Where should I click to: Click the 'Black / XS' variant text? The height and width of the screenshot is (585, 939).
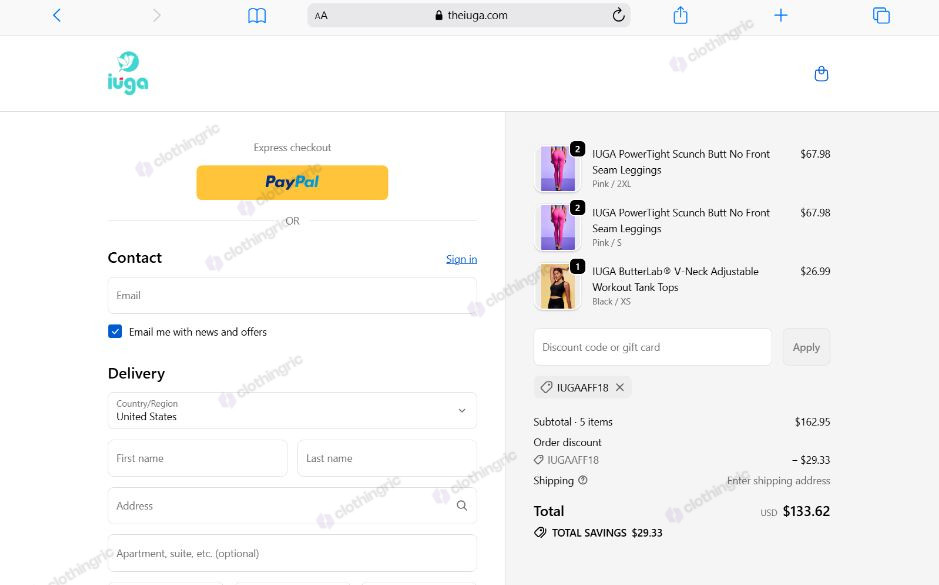[611, 301]
